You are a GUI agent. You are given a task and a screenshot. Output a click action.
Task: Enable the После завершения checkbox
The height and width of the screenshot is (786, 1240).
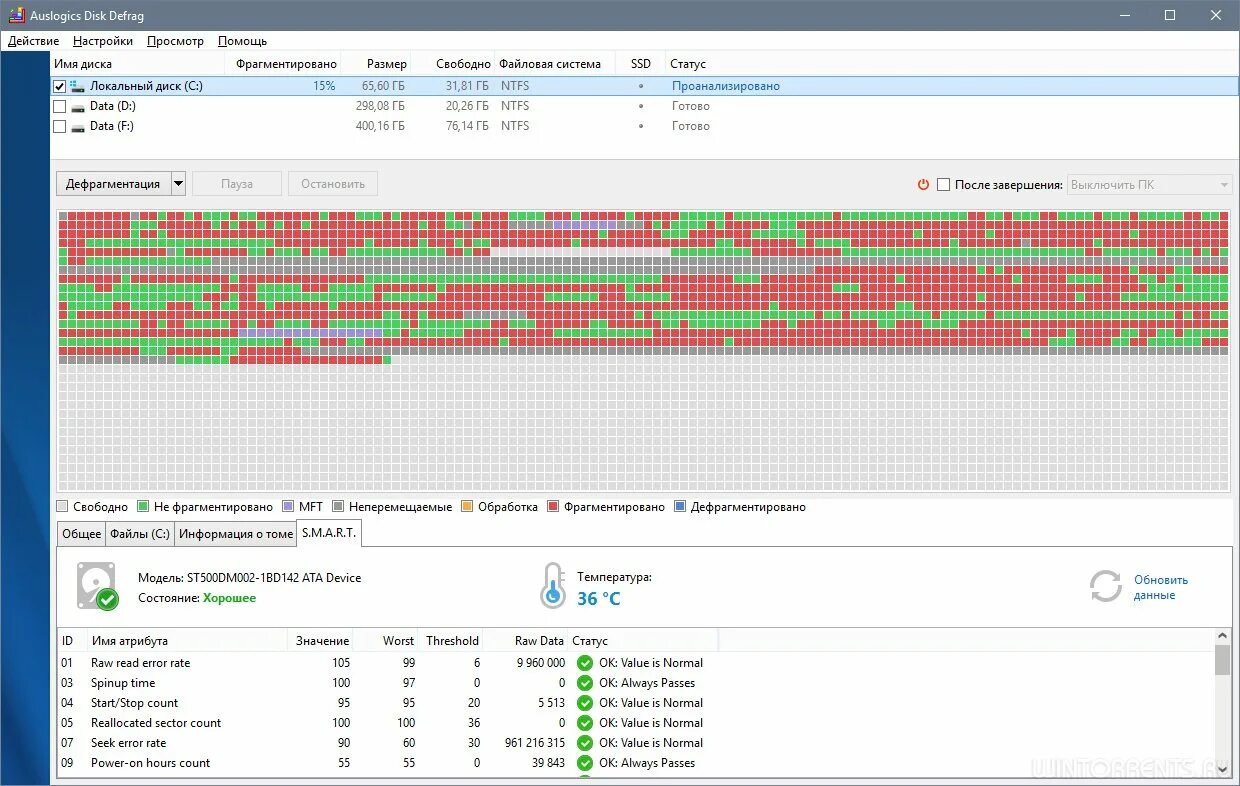pyautogui.click(x=943, y=184)
